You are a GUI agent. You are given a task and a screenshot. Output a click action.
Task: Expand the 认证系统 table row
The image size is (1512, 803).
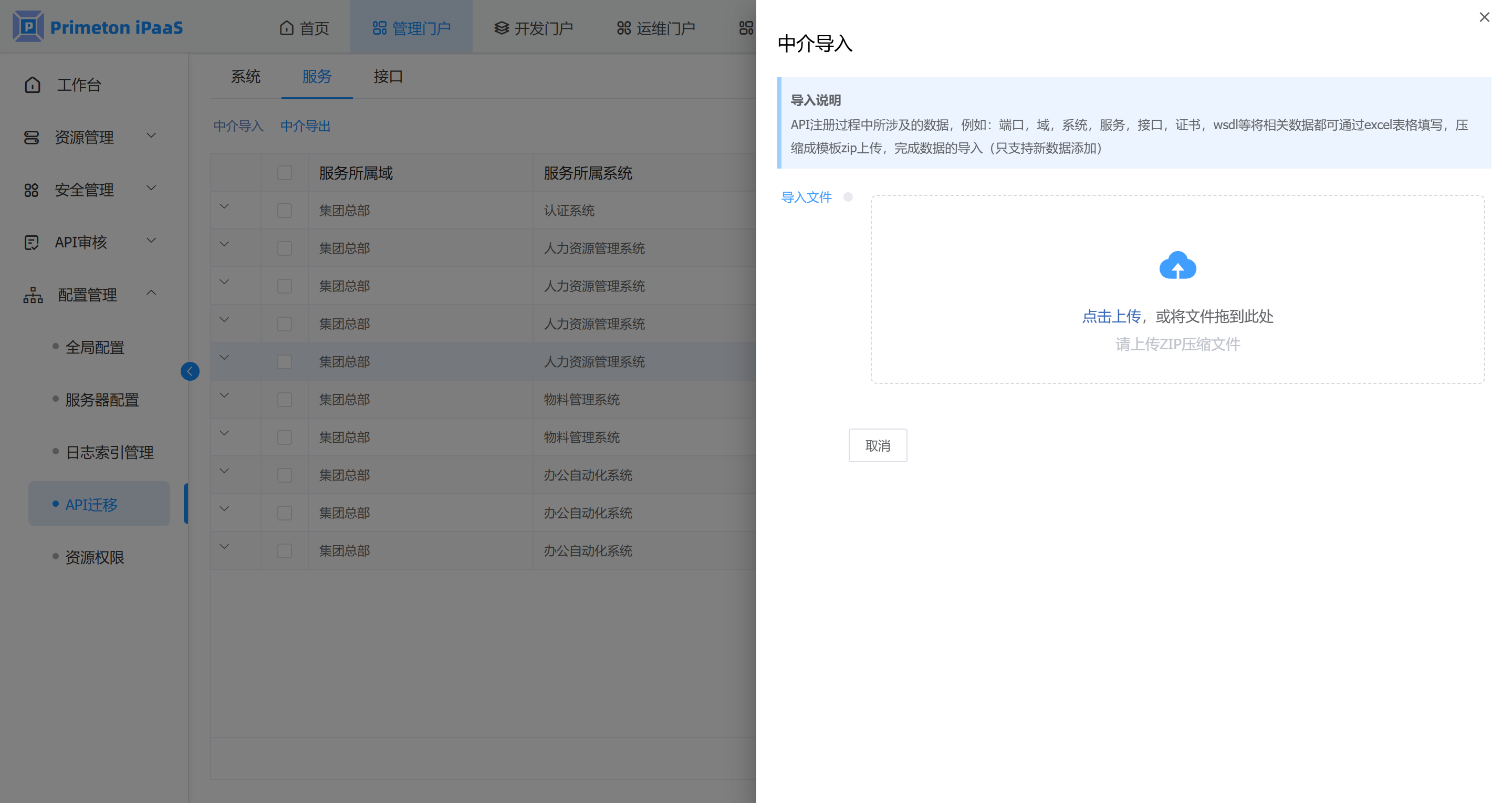coord(224,206)
